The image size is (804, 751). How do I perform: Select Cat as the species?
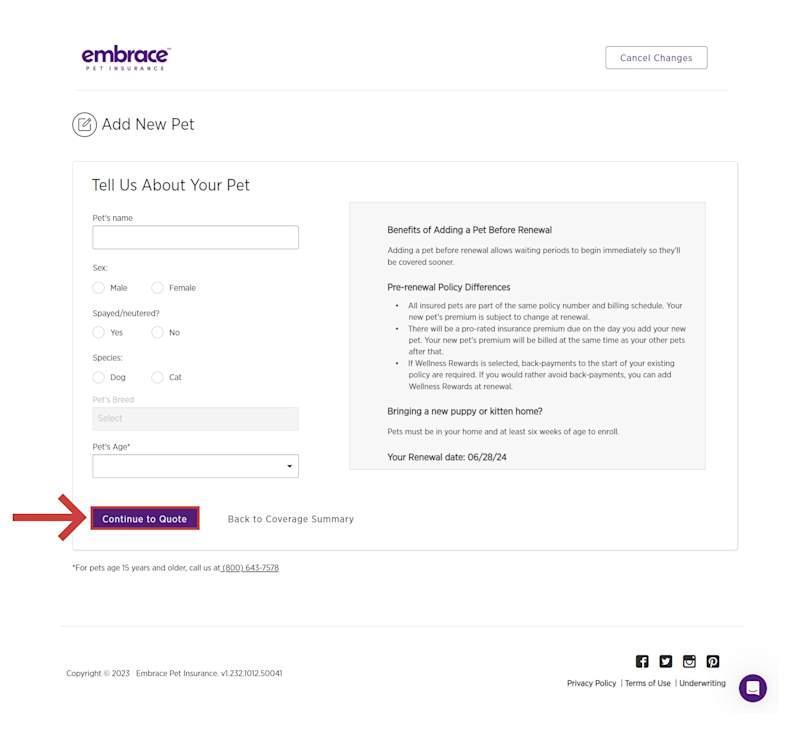pos(158,377)
